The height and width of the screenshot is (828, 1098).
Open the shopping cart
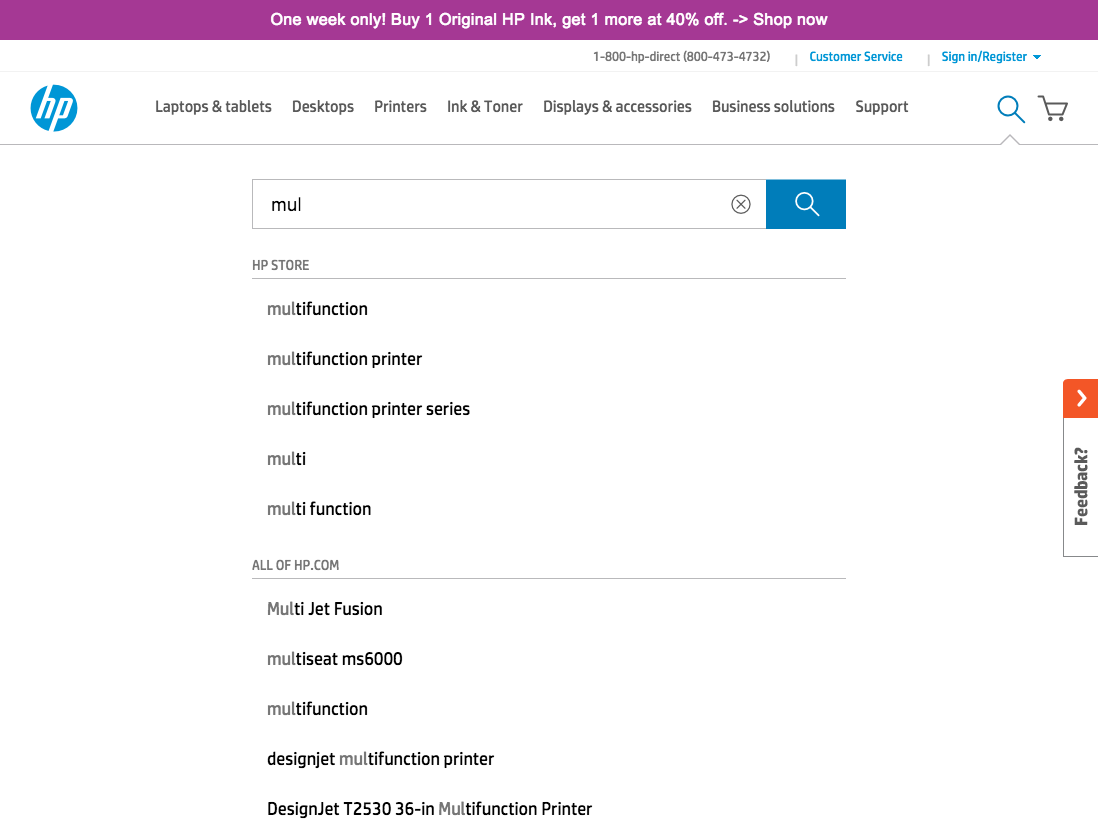(x=1052, y=108)
